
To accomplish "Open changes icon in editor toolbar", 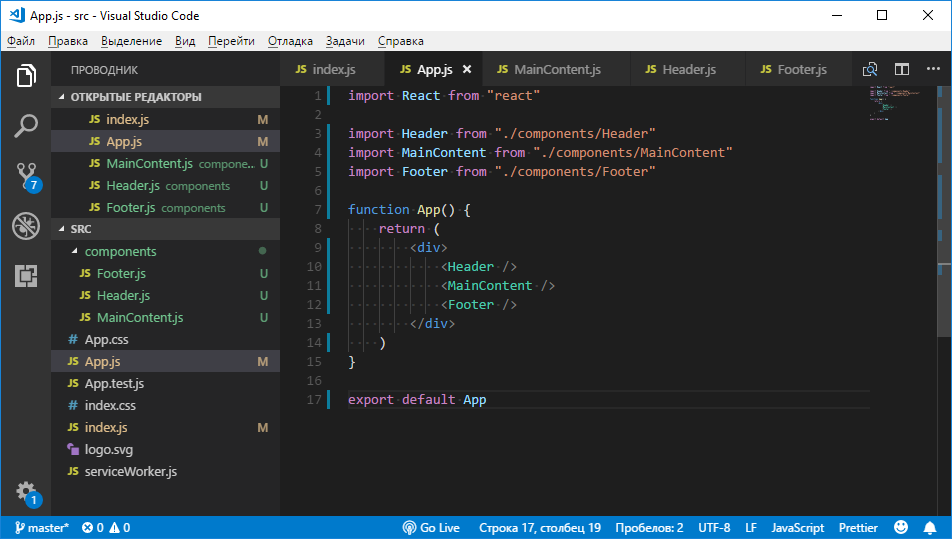I will coord(870,70).
